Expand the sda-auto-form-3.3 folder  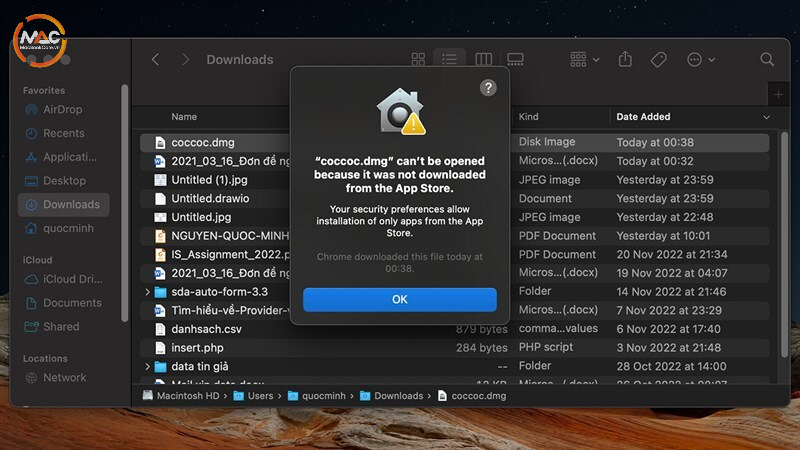point(148,292)
